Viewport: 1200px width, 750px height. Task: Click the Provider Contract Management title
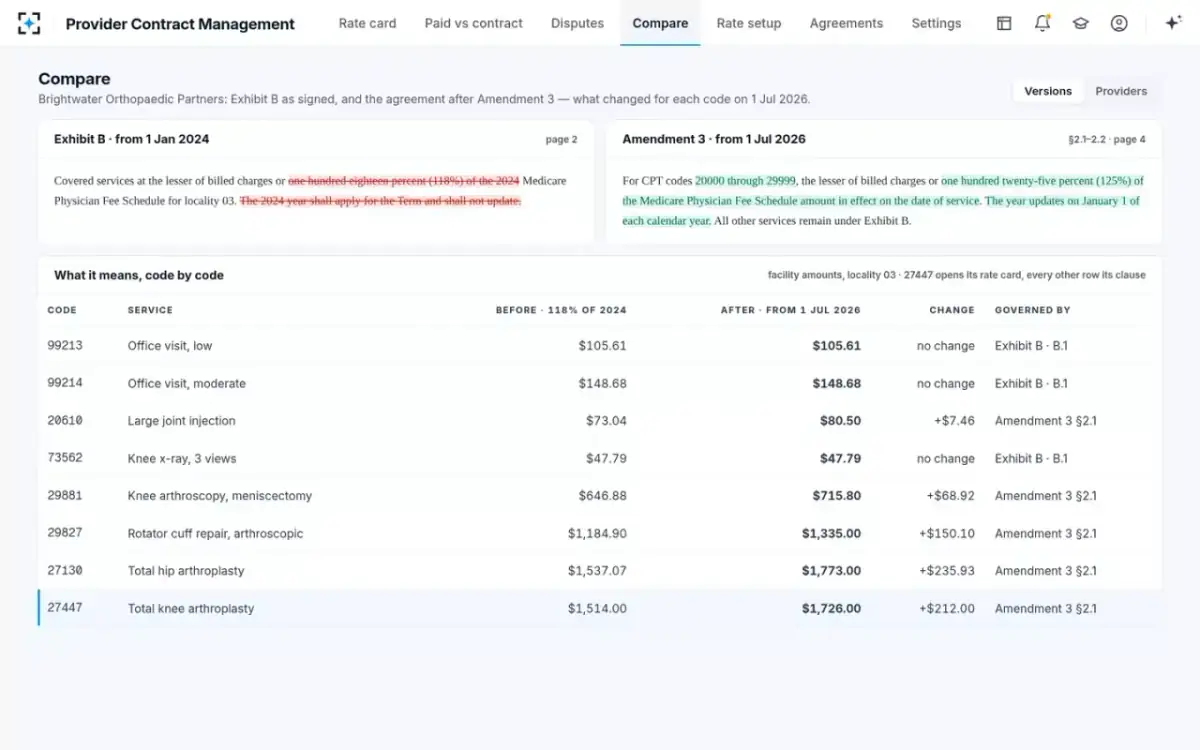click(x=180, y=24)
